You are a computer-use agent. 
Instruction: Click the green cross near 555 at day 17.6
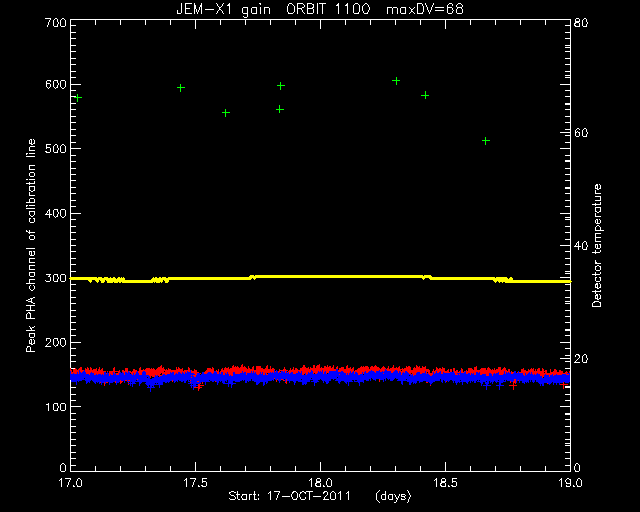point(226,113)
